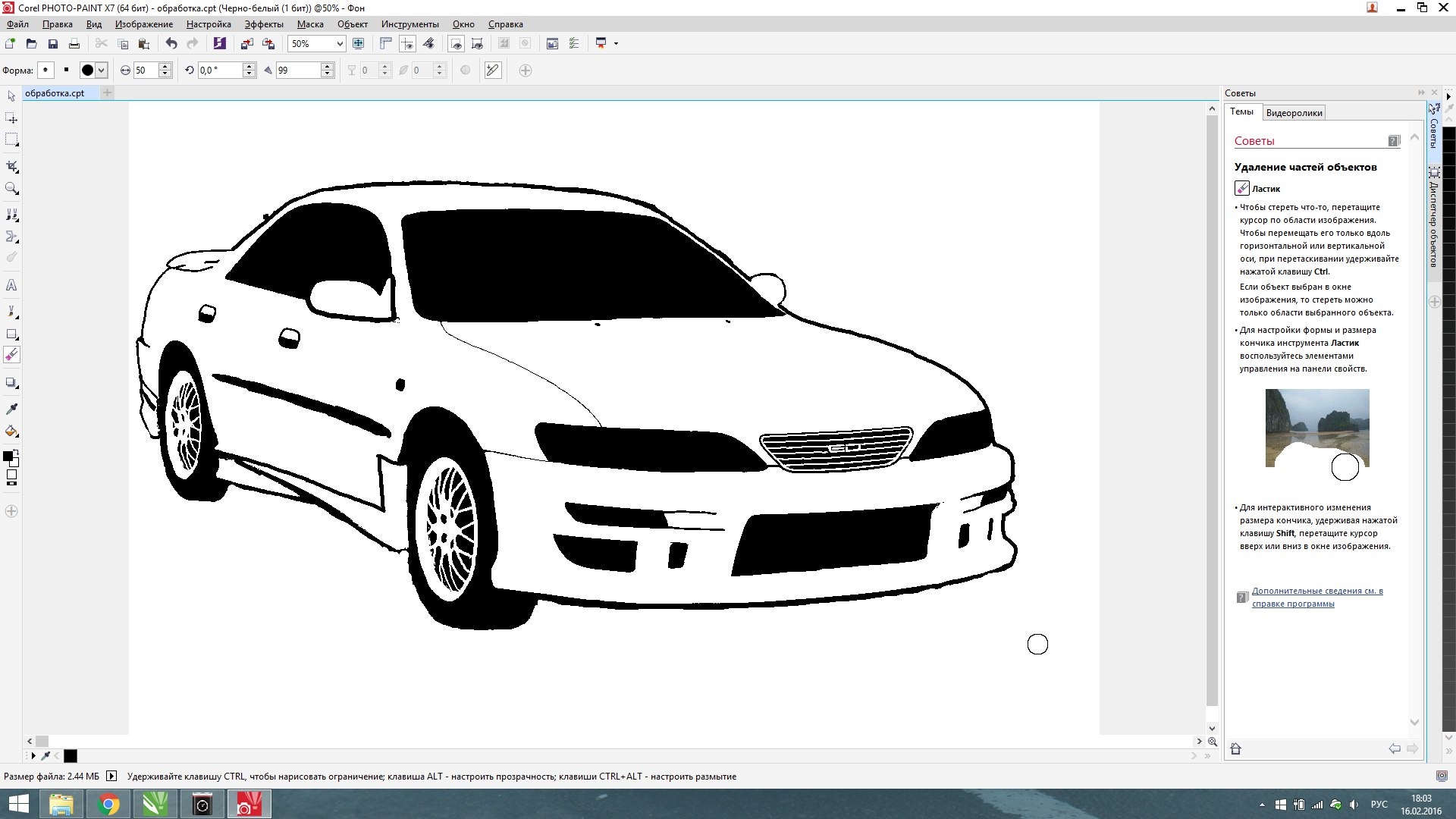Click the foreground black color swatch

[x=8, y=456]
